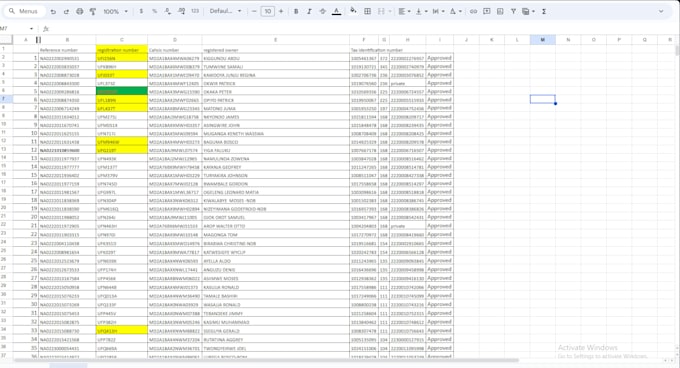
Task: Open text rotation dropdown
Action: [x=455, y=11]
